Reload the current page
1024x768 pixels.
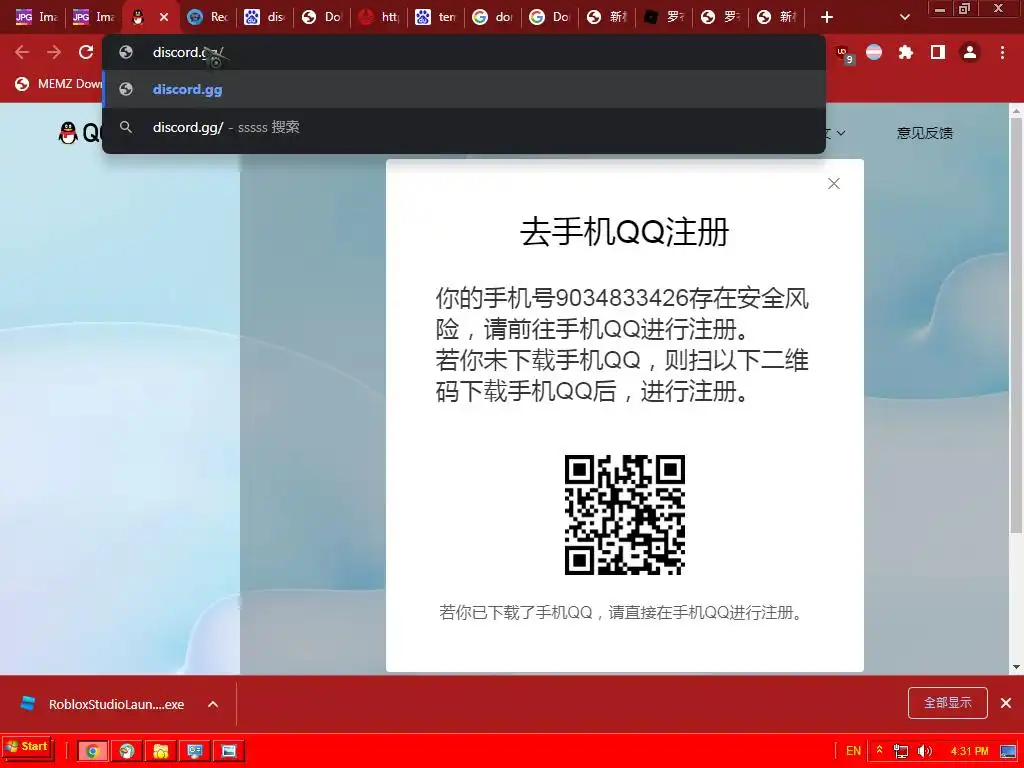[x=86, y=52]
